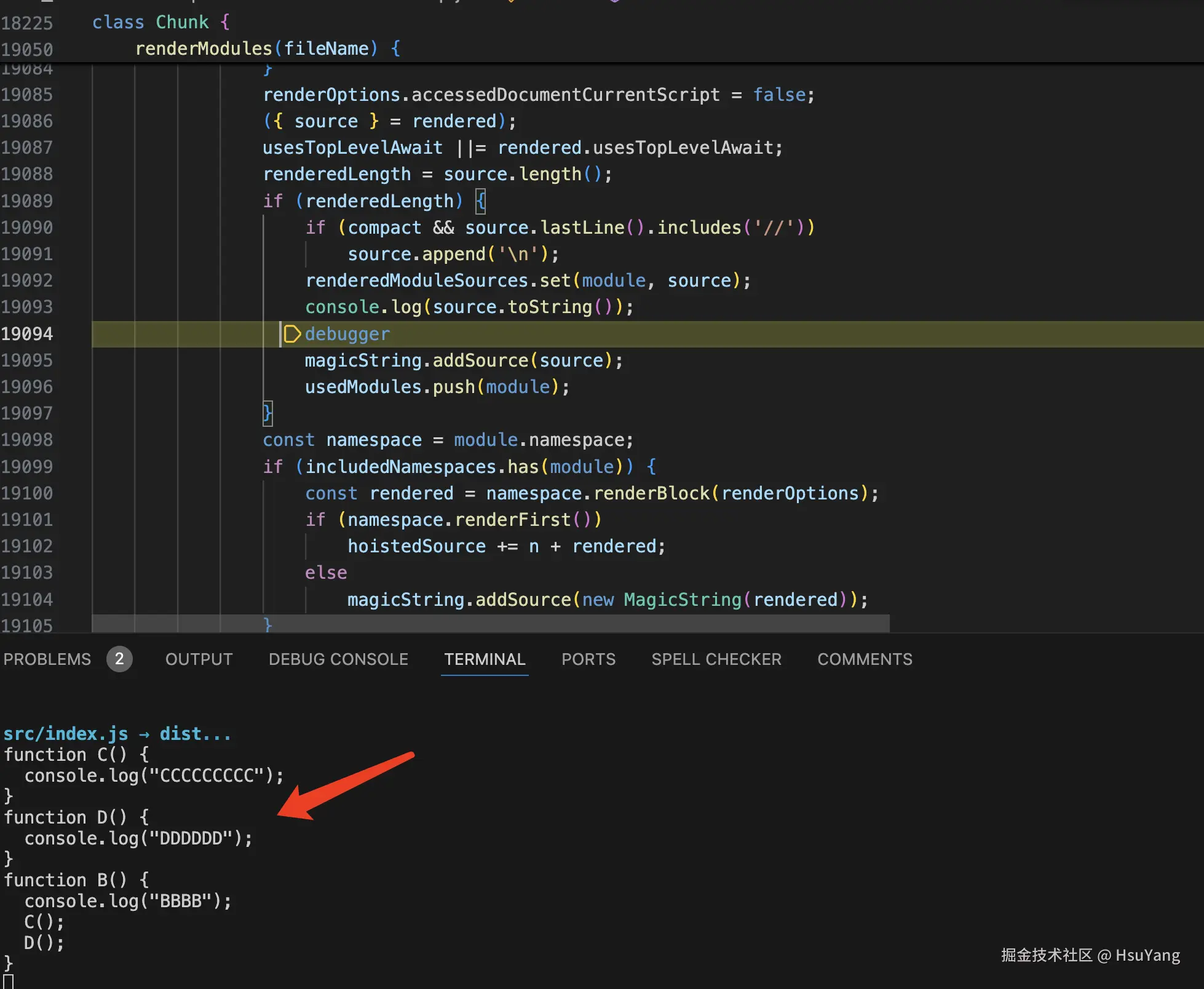This screenshot has width=1204, height=989.
Task: Open the COMMENTS panel tab
Action: pos(865,659)
